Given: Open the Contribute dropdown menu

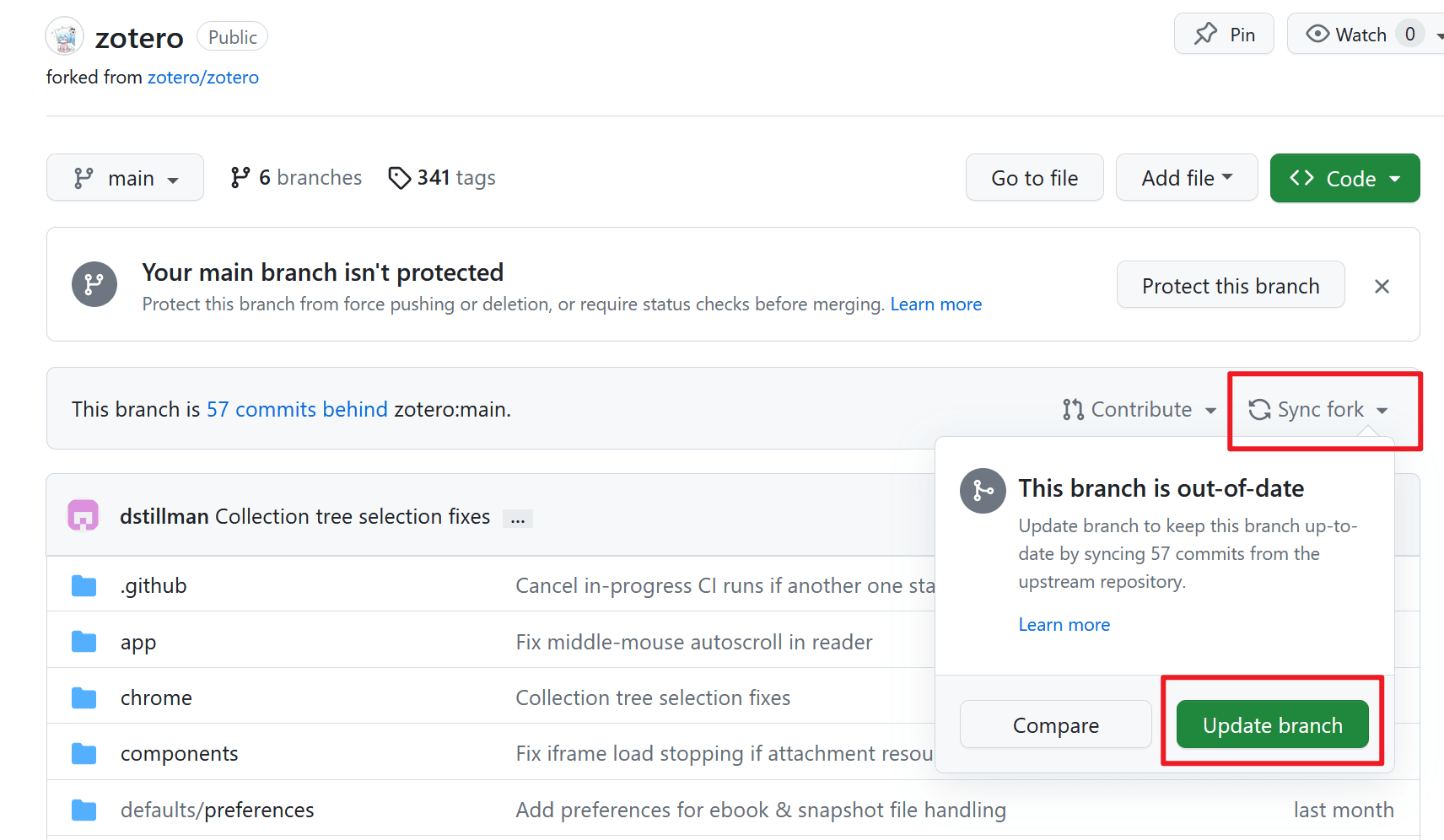Looking at the screenshot, I should point(1140,410).
